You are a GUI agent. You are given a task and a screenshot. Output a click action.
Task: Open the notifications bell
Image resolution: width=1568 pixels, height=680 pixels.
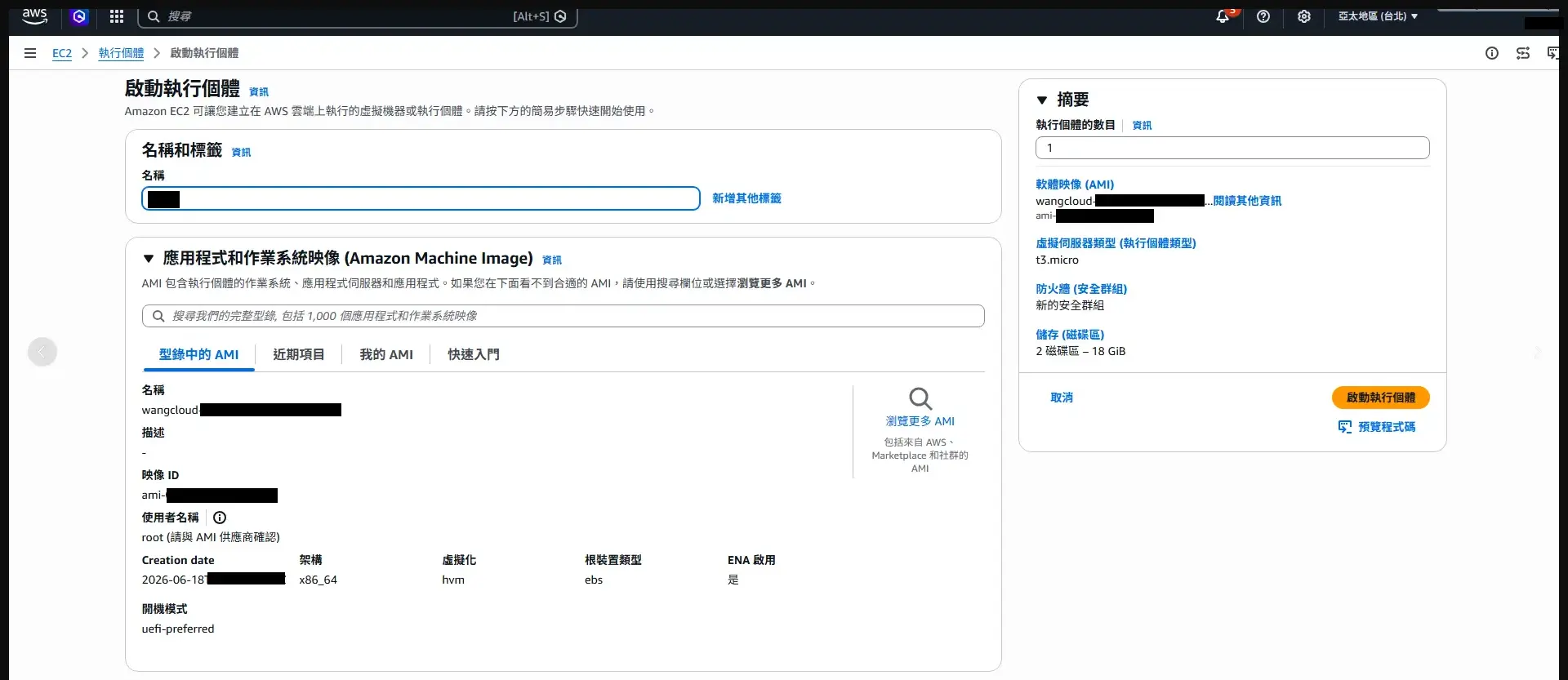[x=1223, y=16]
